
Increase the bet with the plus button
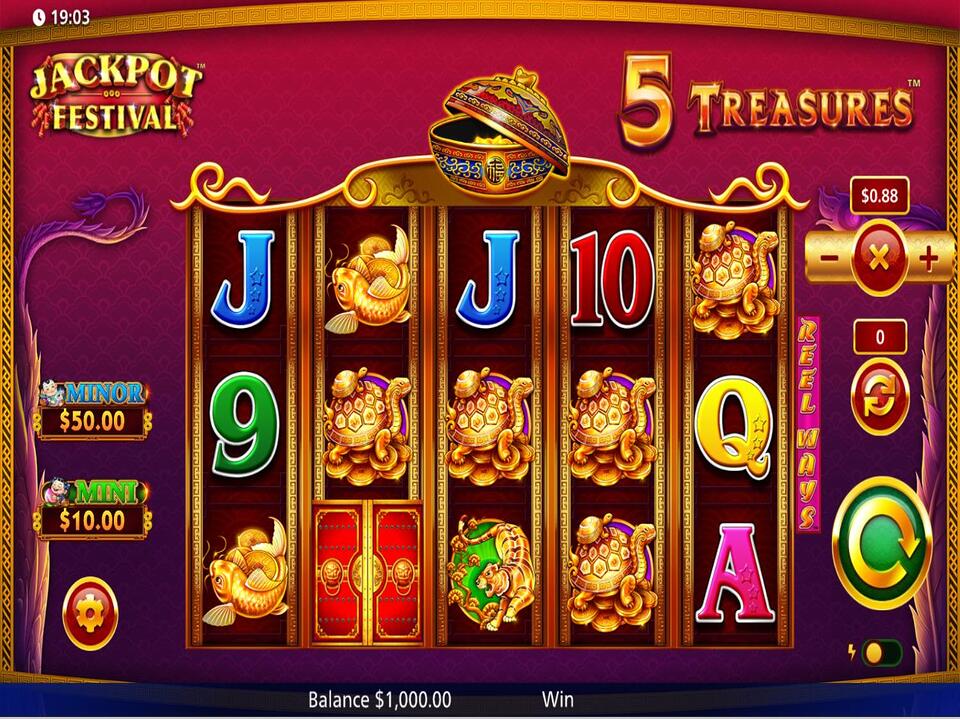click(x=928, y=258)
